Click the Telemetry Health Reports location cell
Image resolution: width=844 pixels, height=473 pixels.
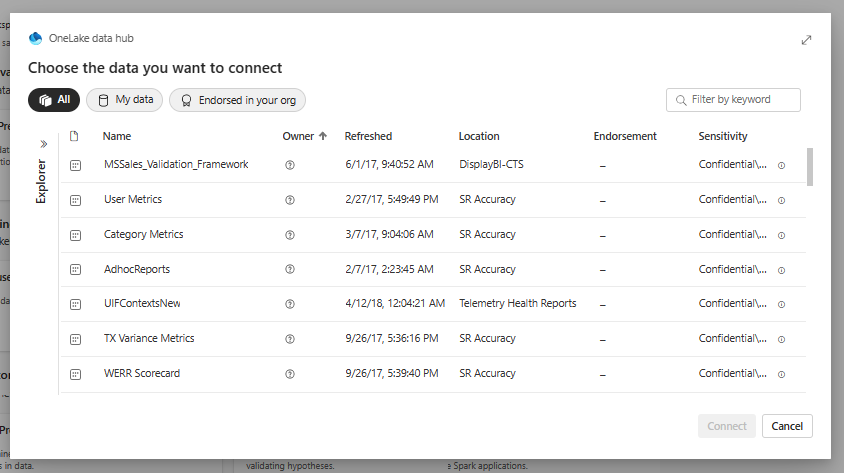(518, 303)
